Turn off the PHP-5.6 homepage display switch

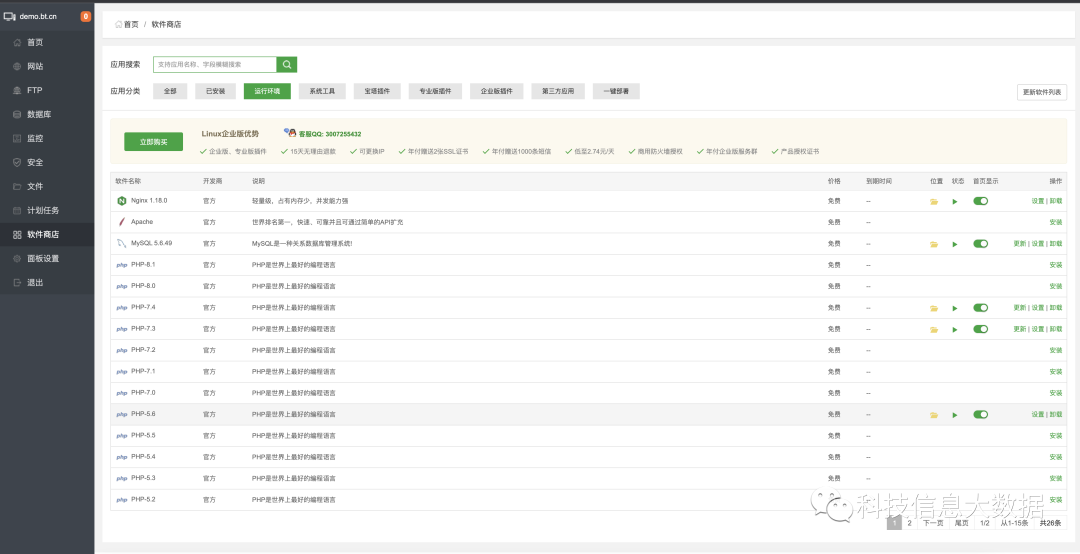pos(980,414)
